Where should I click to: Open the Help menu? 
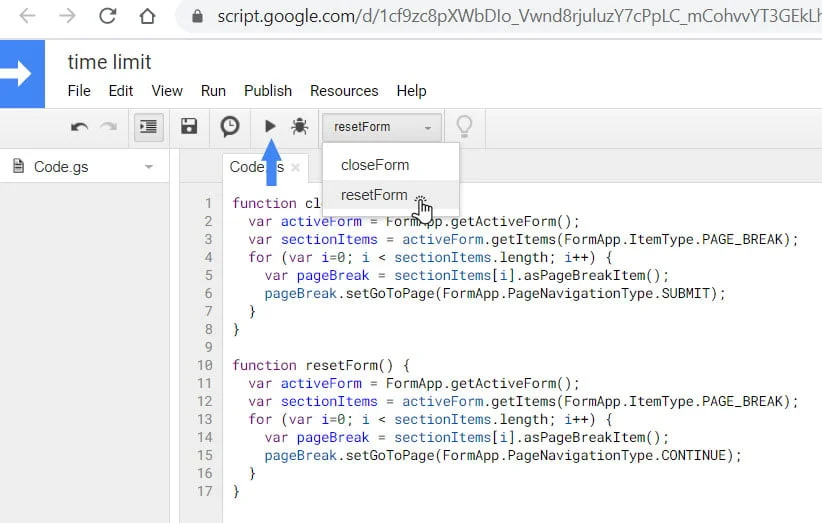[x=411, y=91]
